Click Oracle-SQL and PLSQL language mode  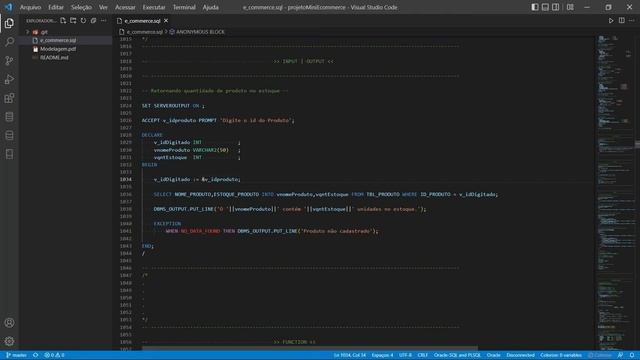[x=457, y=355]
